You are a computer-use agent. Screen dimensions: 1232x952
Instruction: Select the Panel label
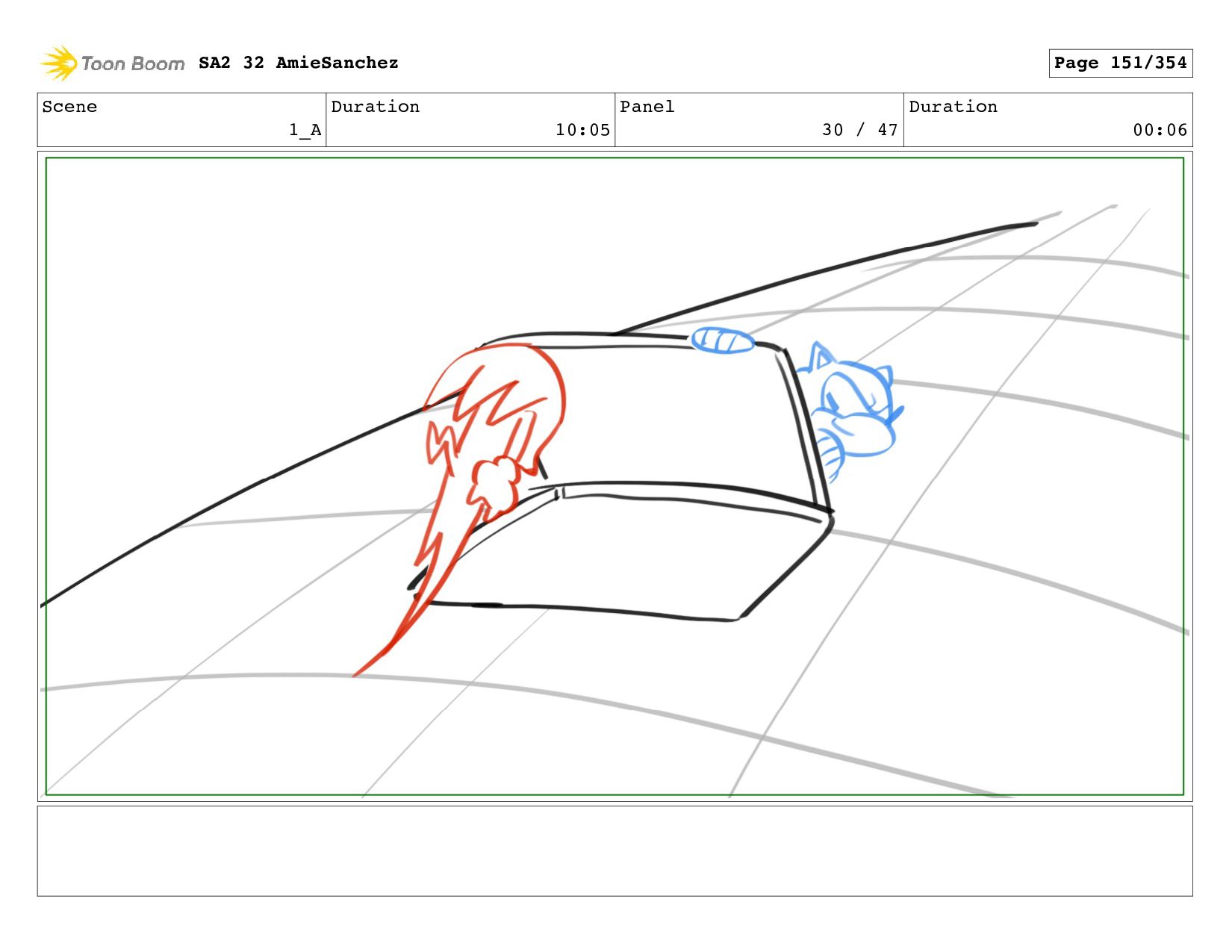pos(647,107)
